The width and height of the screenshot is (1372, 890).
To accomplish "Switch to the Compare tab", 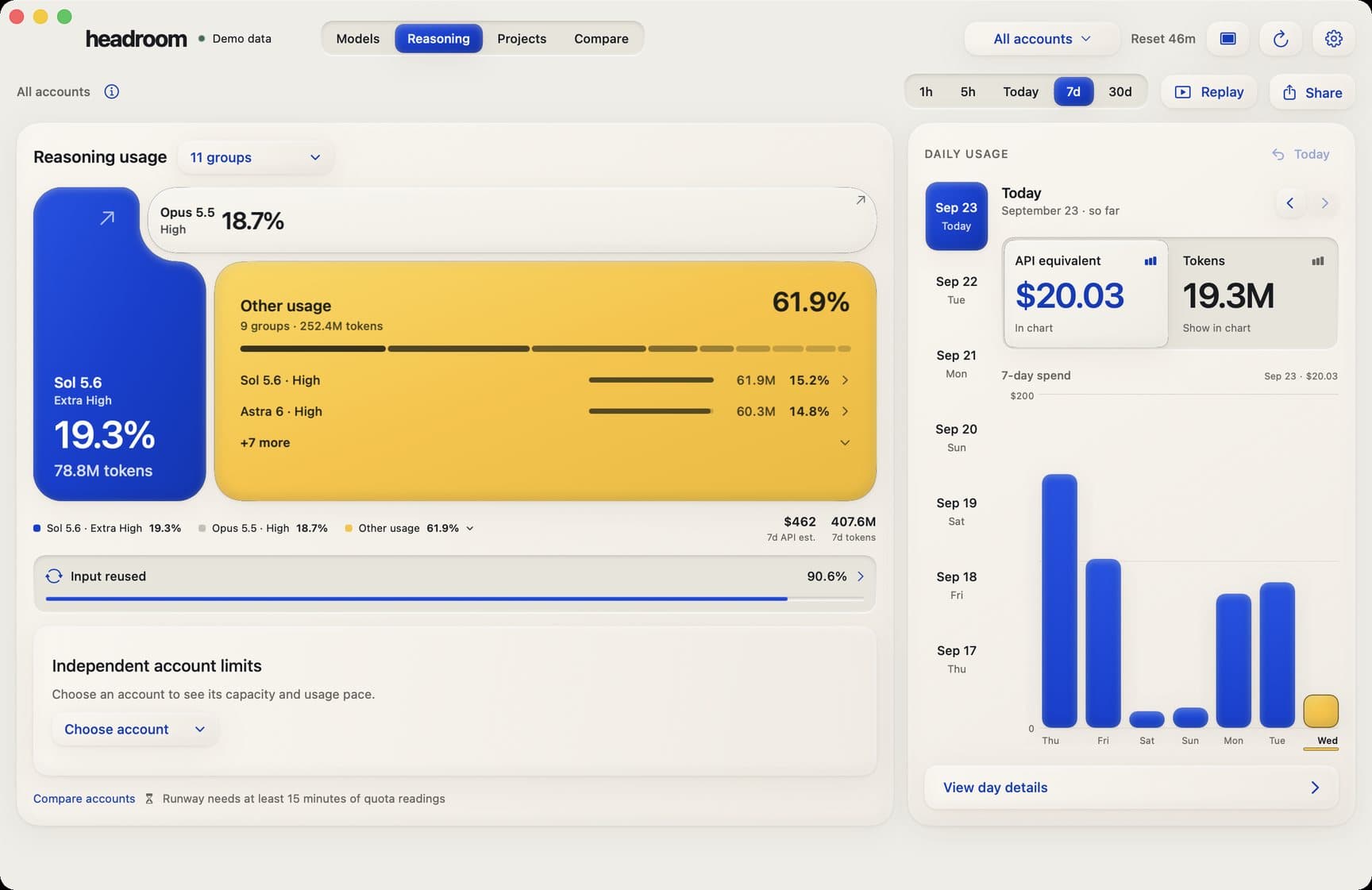I will point(601,38).
